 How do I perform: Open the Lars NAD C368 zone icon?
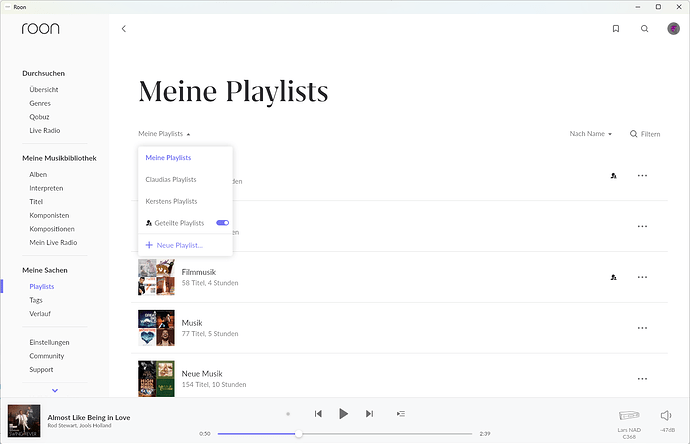click(x=629, y=415)
